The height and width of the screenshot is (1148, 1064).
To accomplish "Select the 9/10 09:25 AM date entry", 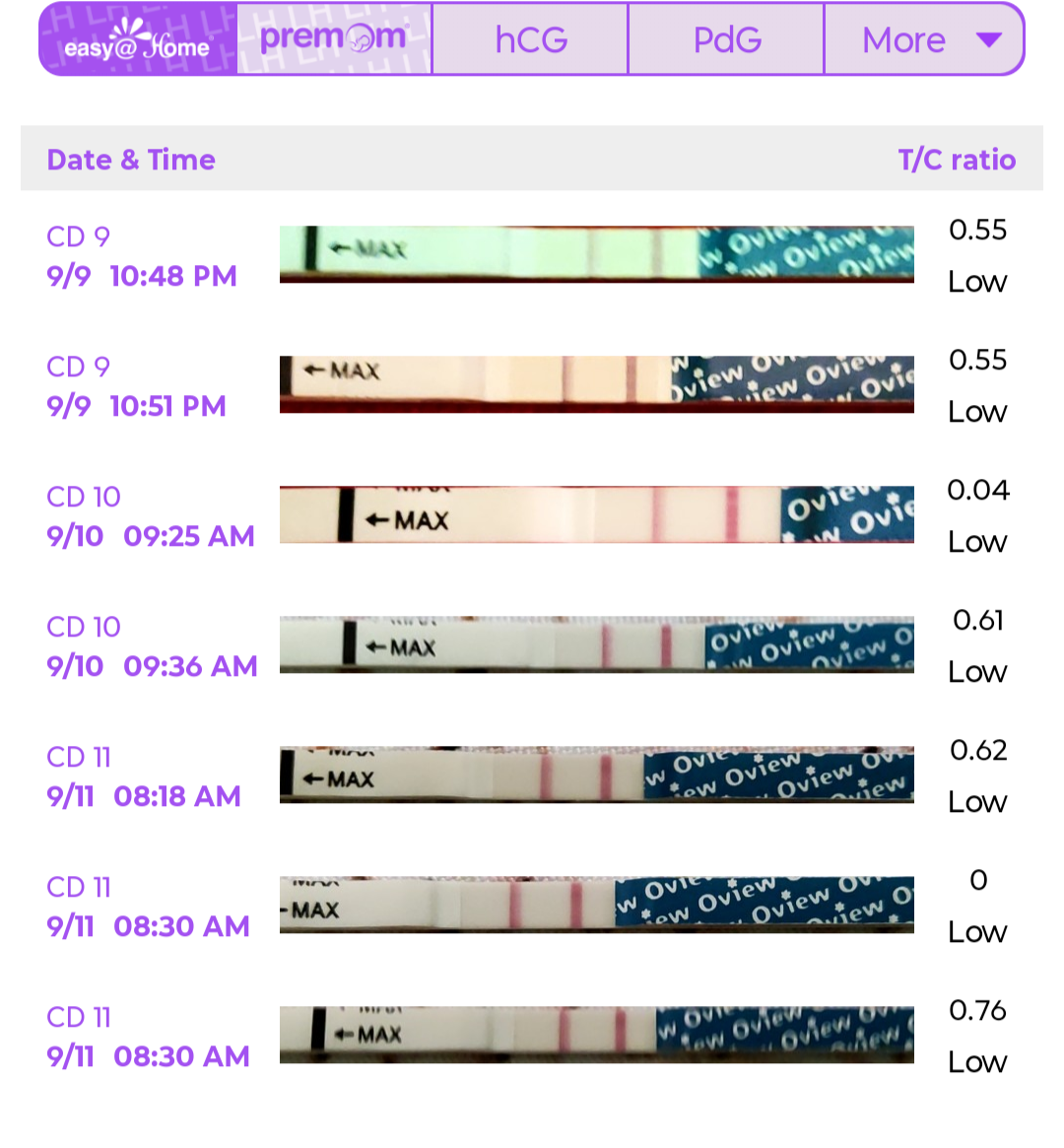I will pyautogui.click(x=150, y=536).
